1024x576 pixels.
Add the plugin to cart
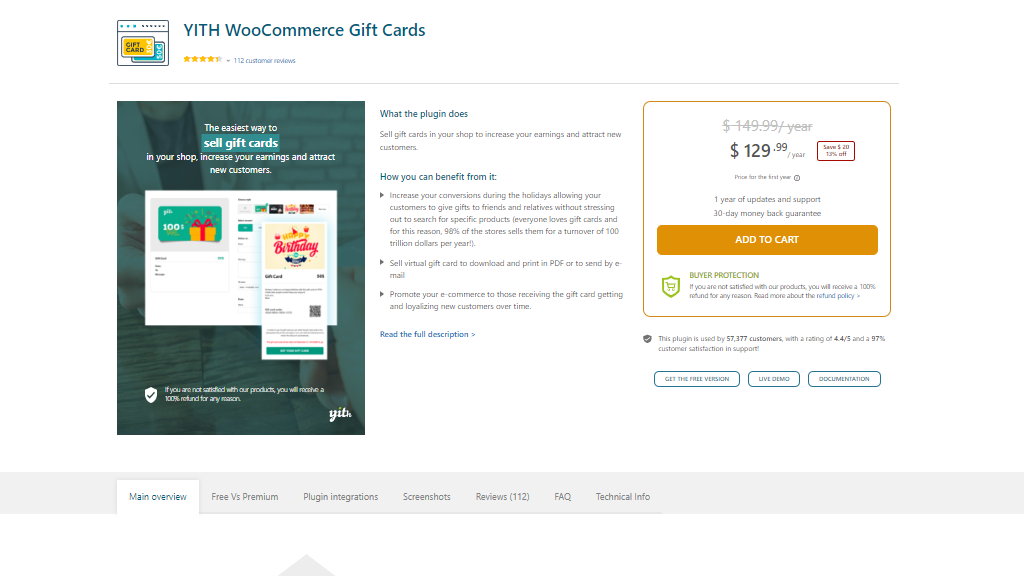pyautogui.click(x=767, y=240)
